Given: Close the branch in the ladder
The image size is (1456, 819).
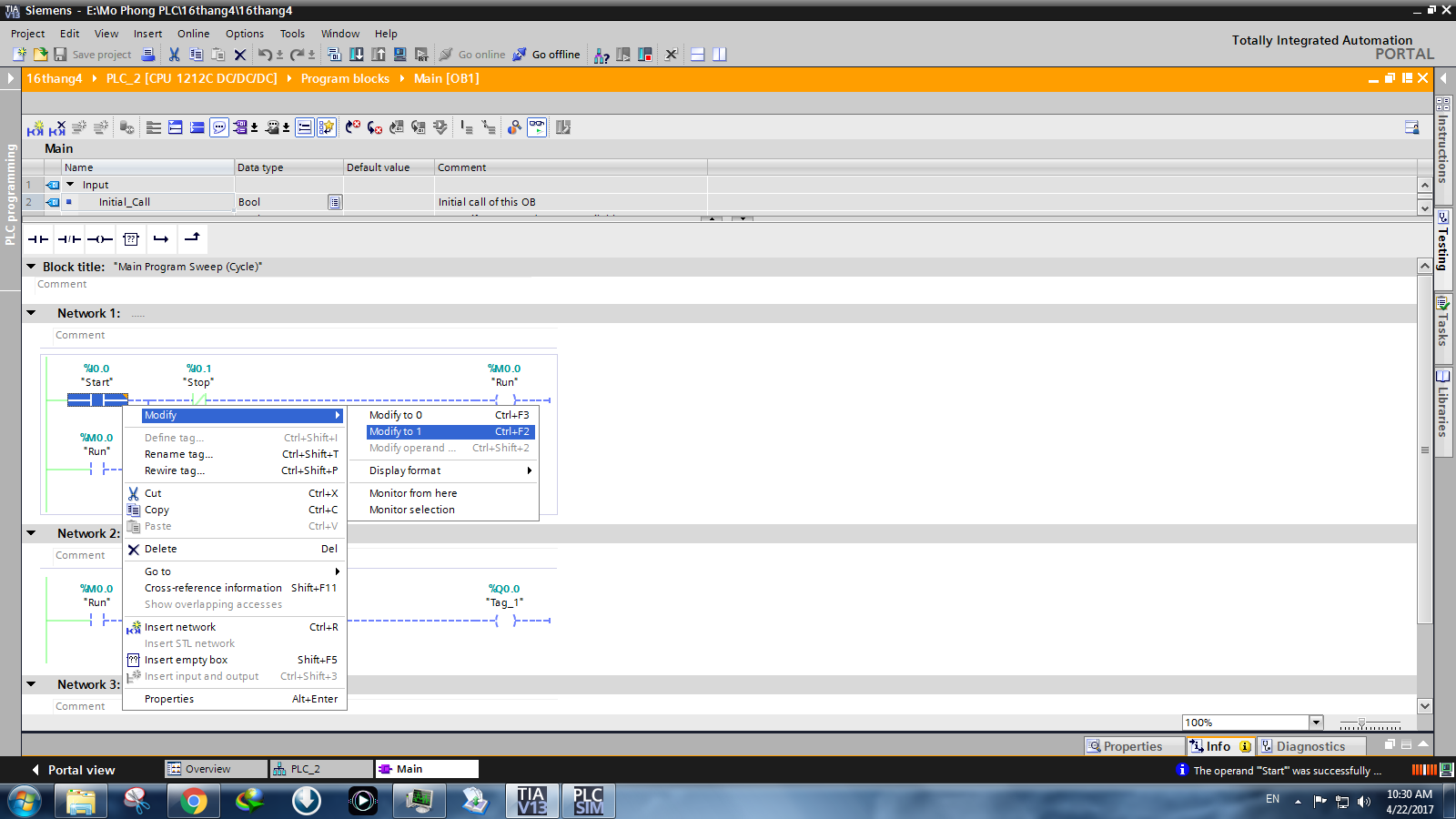Looking at the screenshot, I should tap(192, 239).
